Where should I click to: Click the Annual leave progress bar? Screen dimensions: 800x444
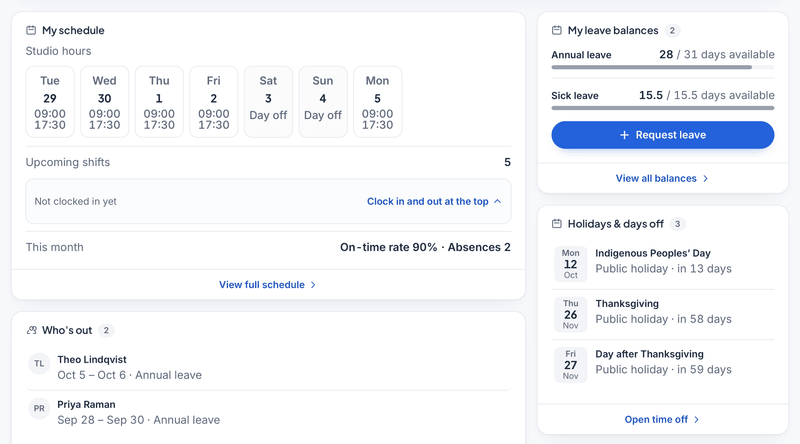[663, 67]
